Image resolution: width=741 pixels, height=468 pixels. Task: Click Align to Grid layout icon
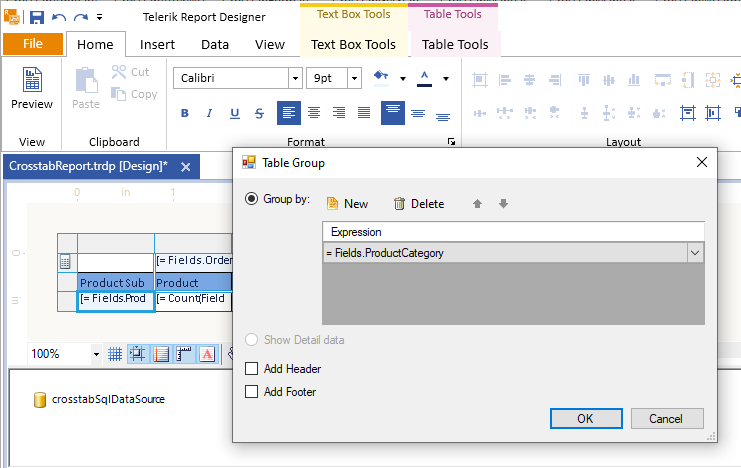pos(480,80)
